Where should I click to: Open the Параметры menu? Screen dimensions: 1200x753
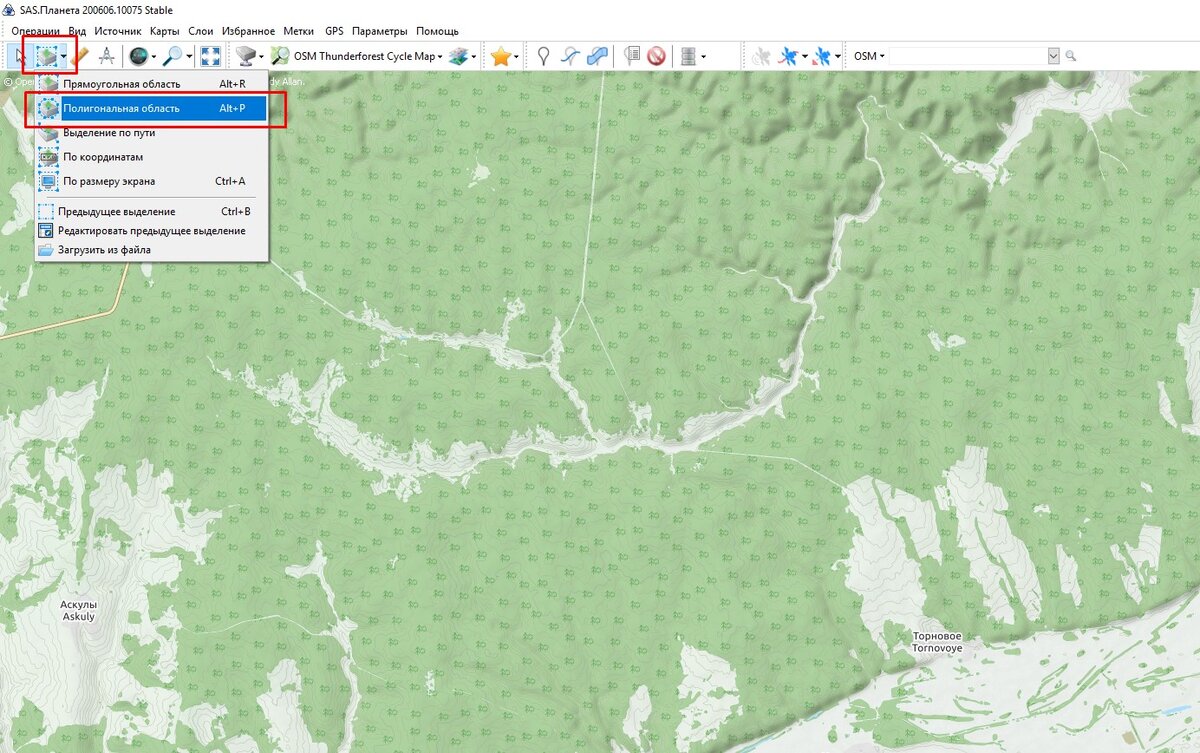click(x=380, y=31)
